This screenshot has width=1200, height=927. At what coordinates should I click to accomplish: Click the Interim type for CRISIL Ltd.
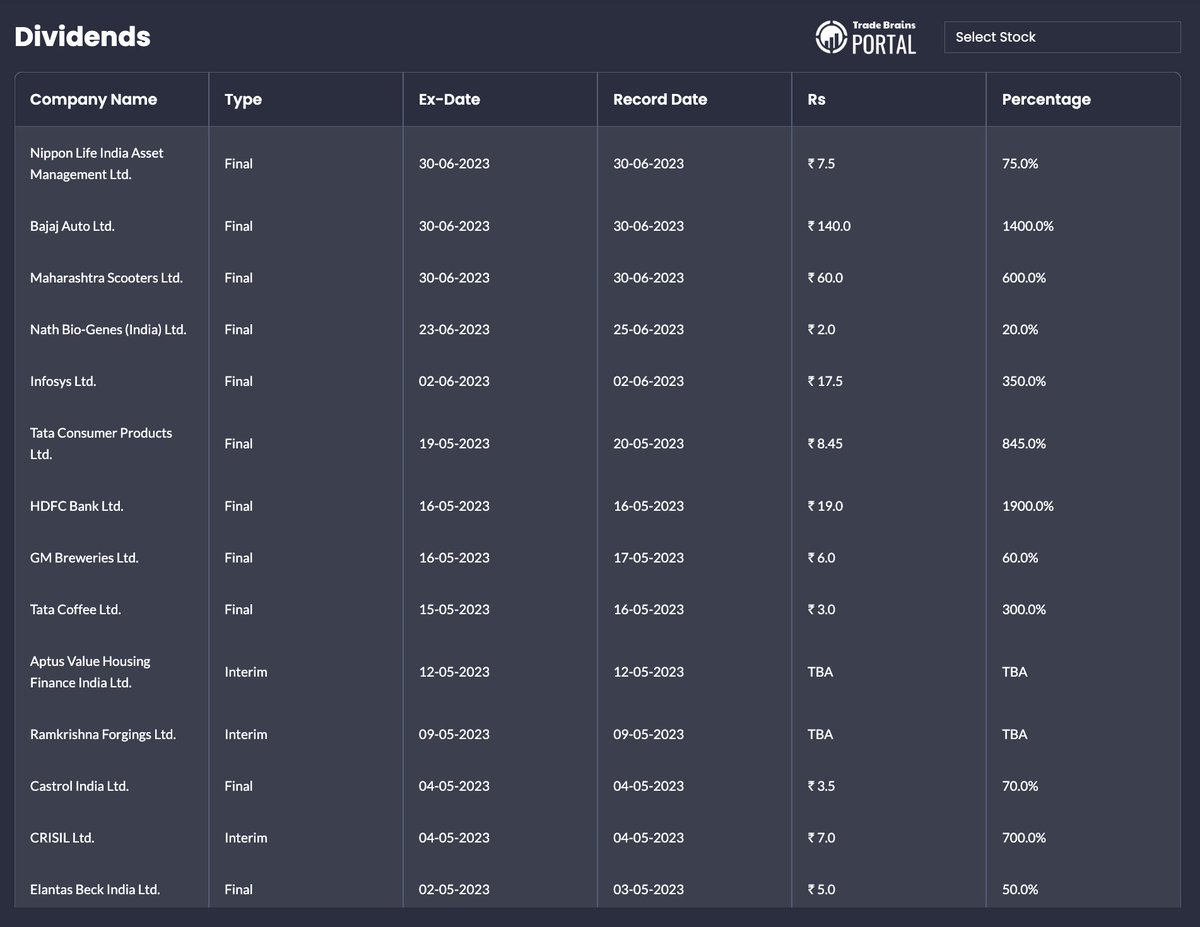pyautogui.click(x=246, y=838)
